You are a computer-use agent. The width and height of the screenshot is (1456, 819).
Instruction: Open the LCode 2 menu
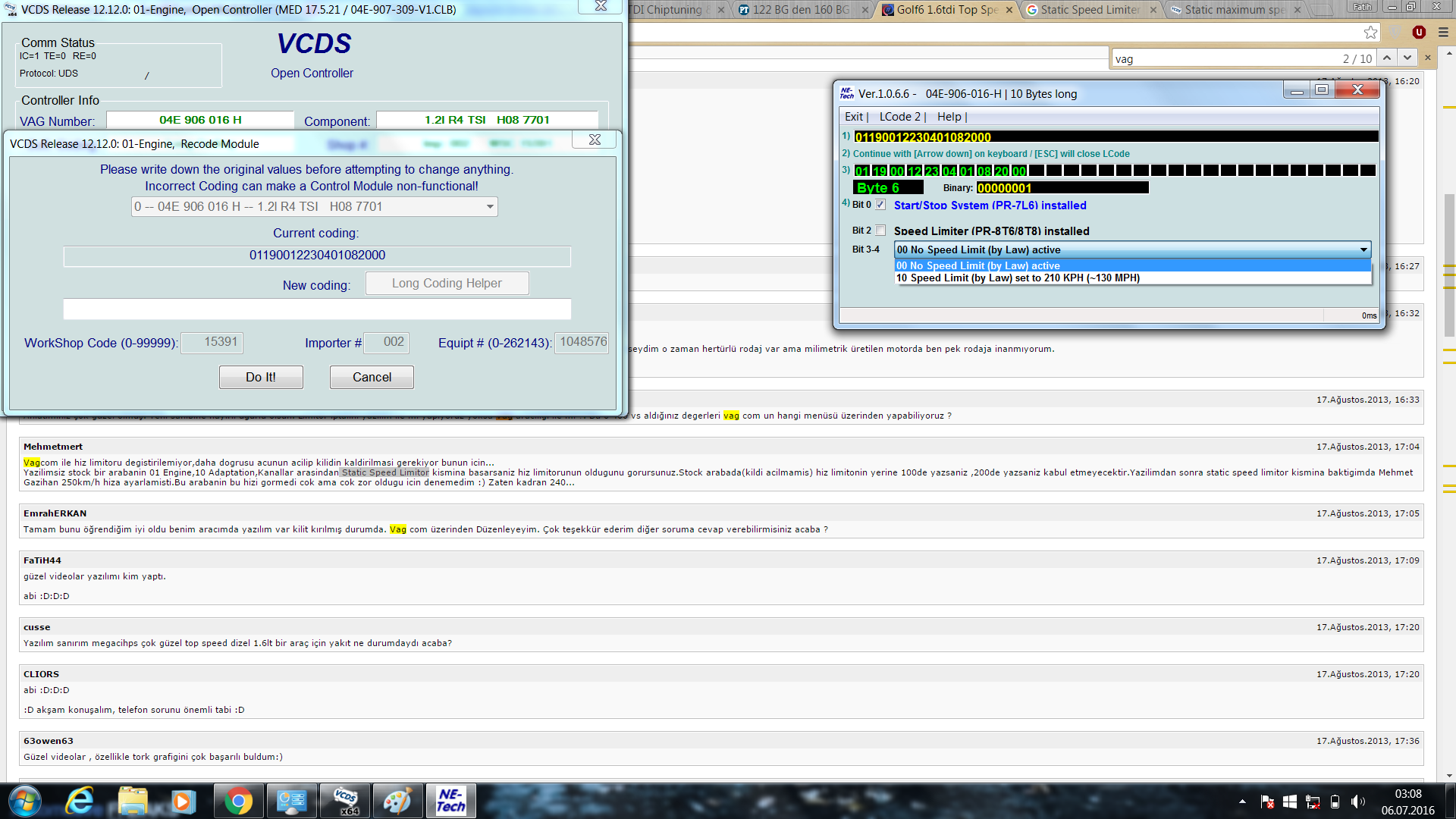click(x=899, y=117)
